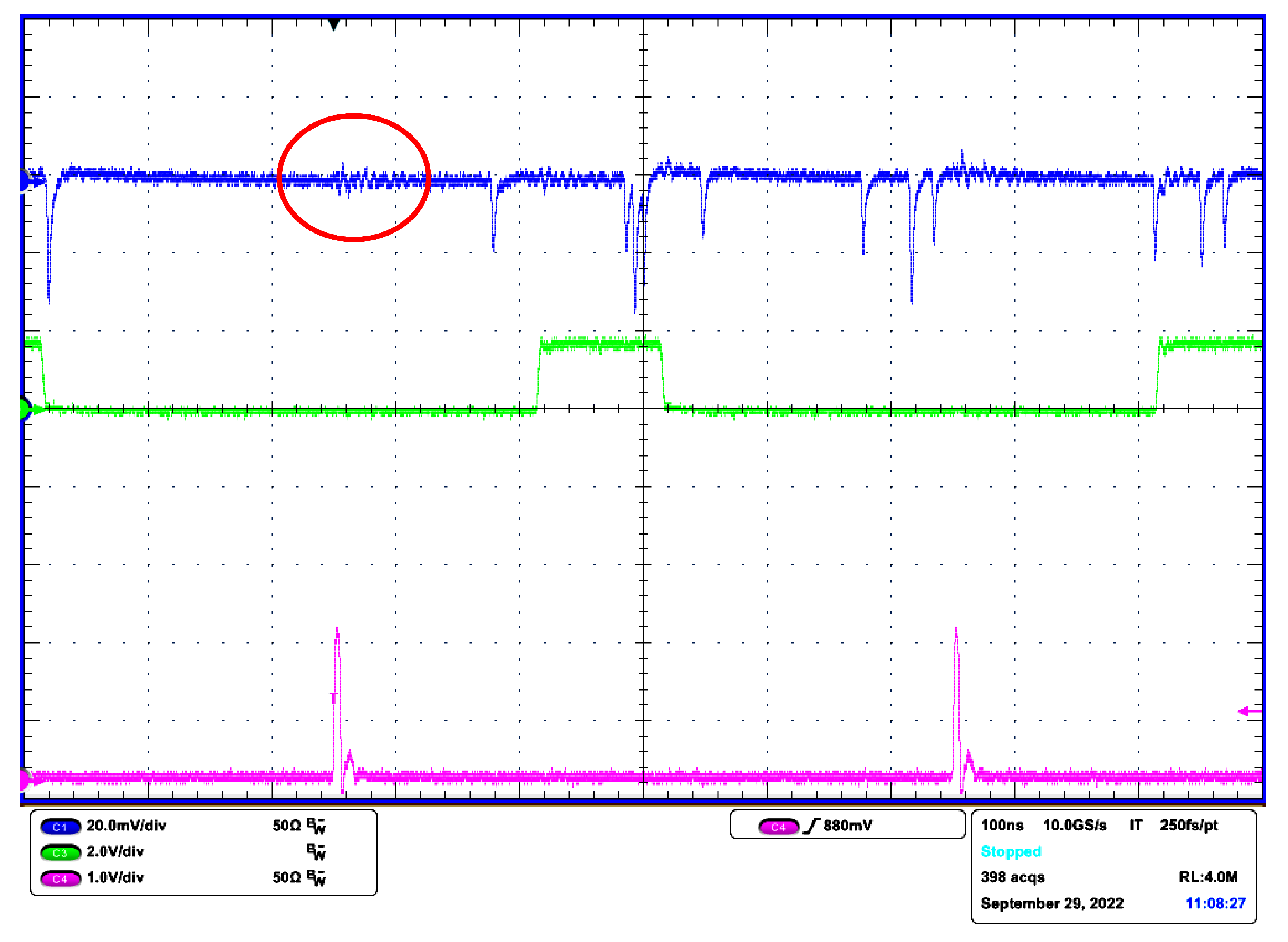
Task: Click the cyan Stopped acquisition status
Action: [x=1011, y=852]
